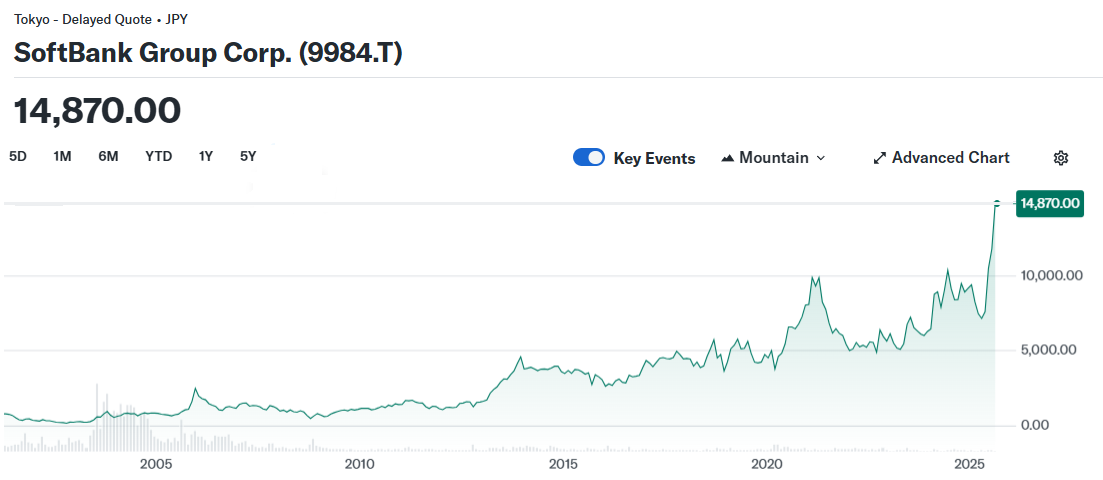Click the Tokyo - Delayed Quote • JPY text
This screenshot has width=1103, height=480.
tap(101, 19)
